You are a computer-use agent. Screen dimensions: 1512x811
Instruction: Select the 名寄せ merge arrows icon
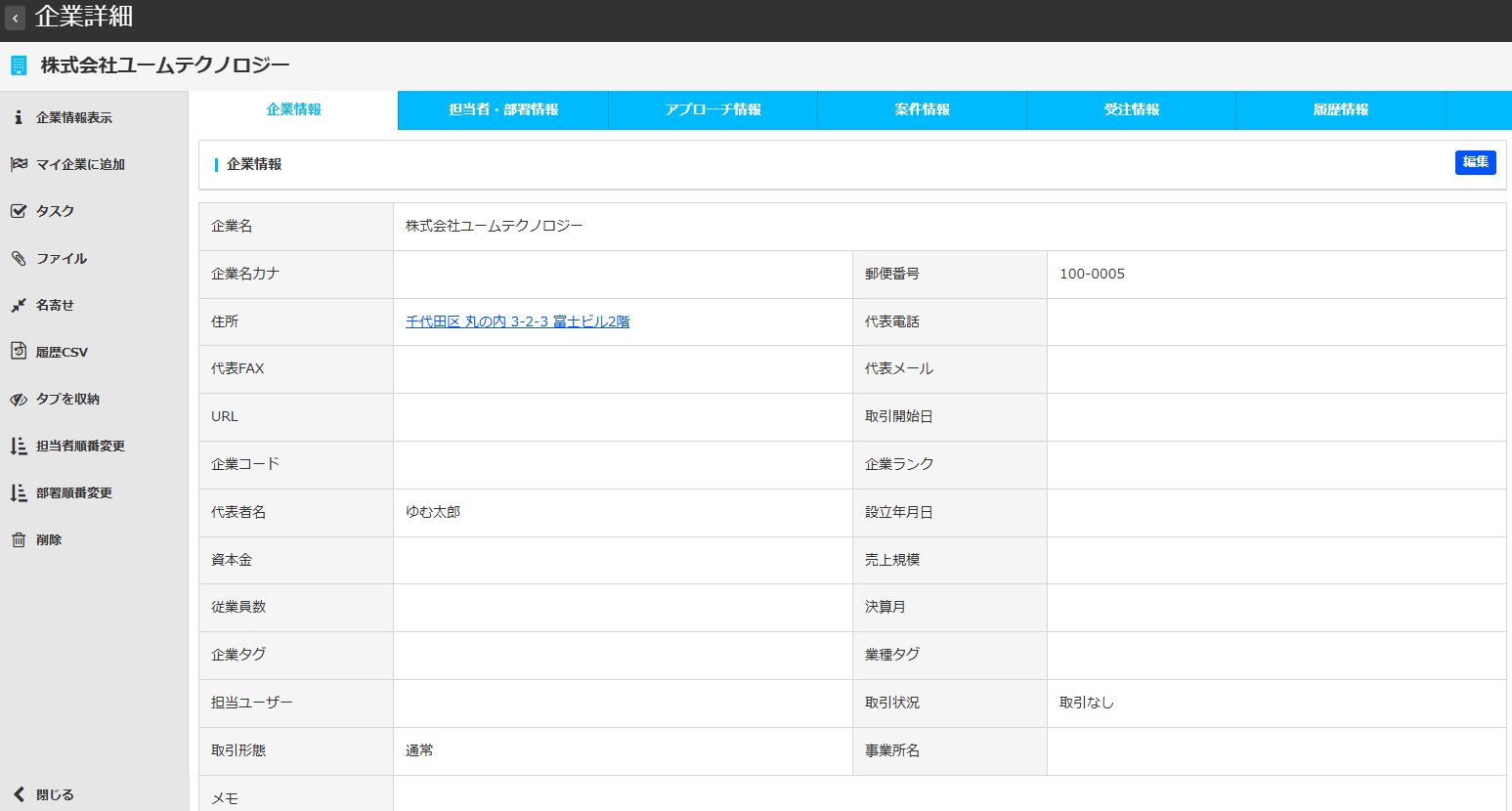click(x=19, y=305)
